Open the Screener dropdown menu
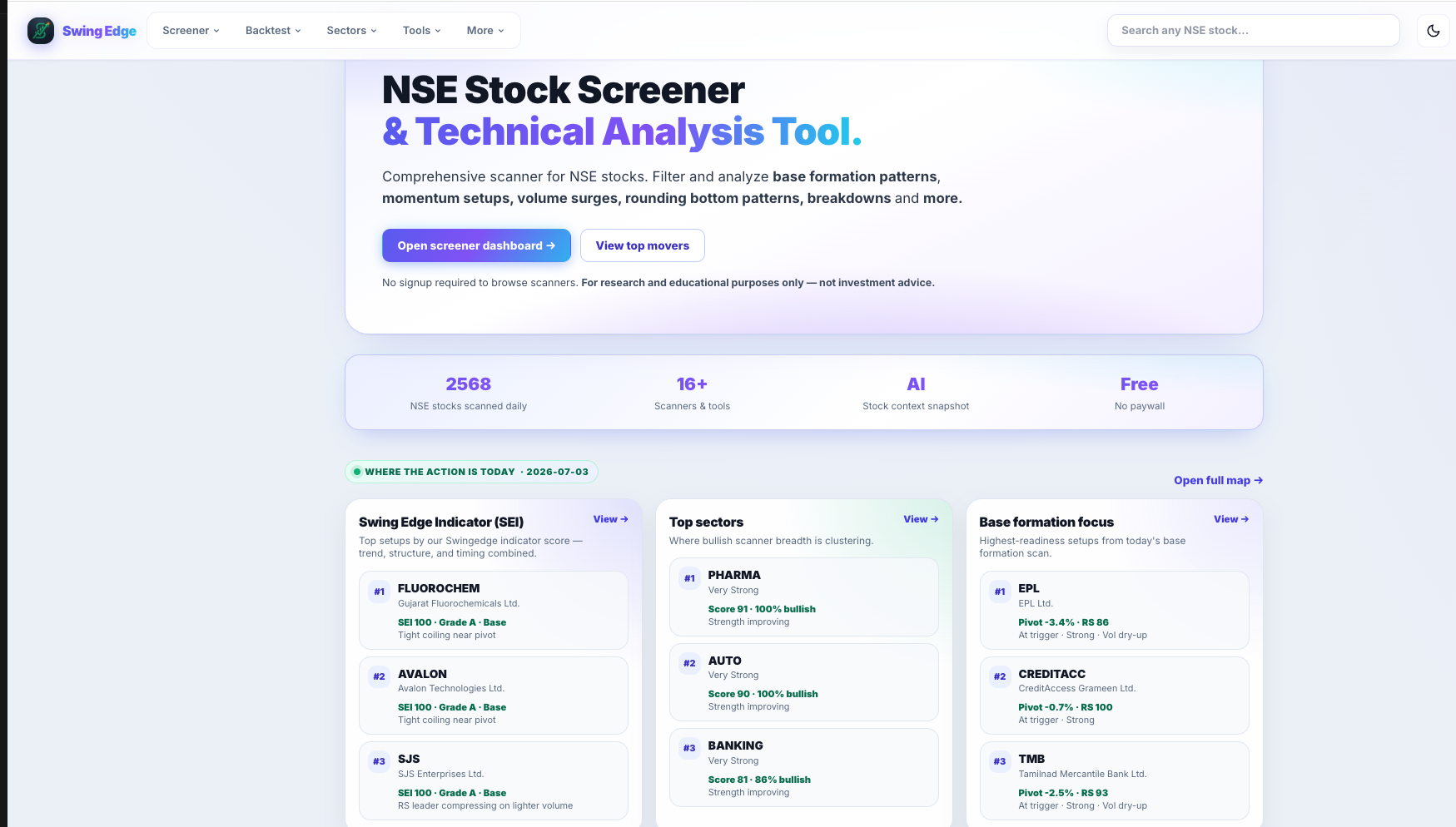This screenshot has height=827, width=1456. (191, 31)
